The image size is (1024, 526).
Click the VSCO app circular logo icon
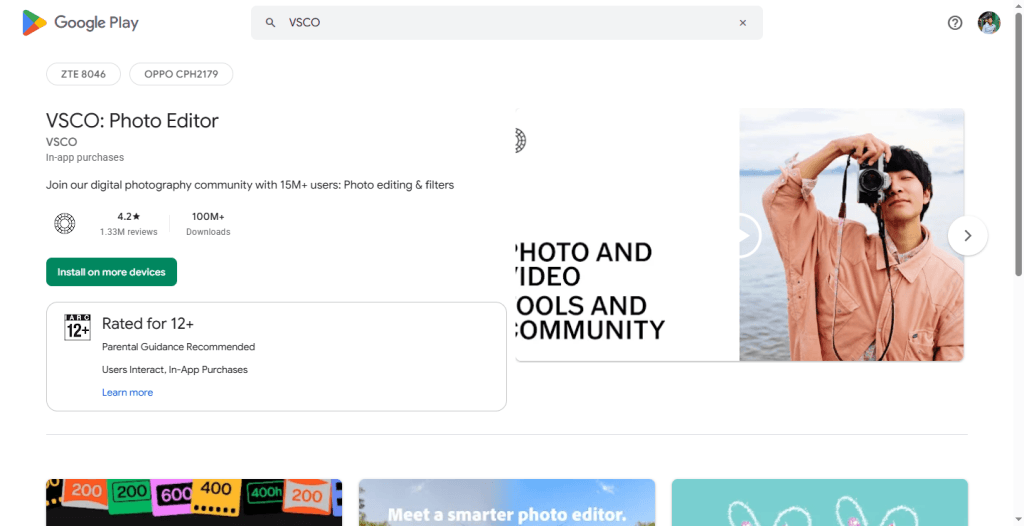point(65,224)
